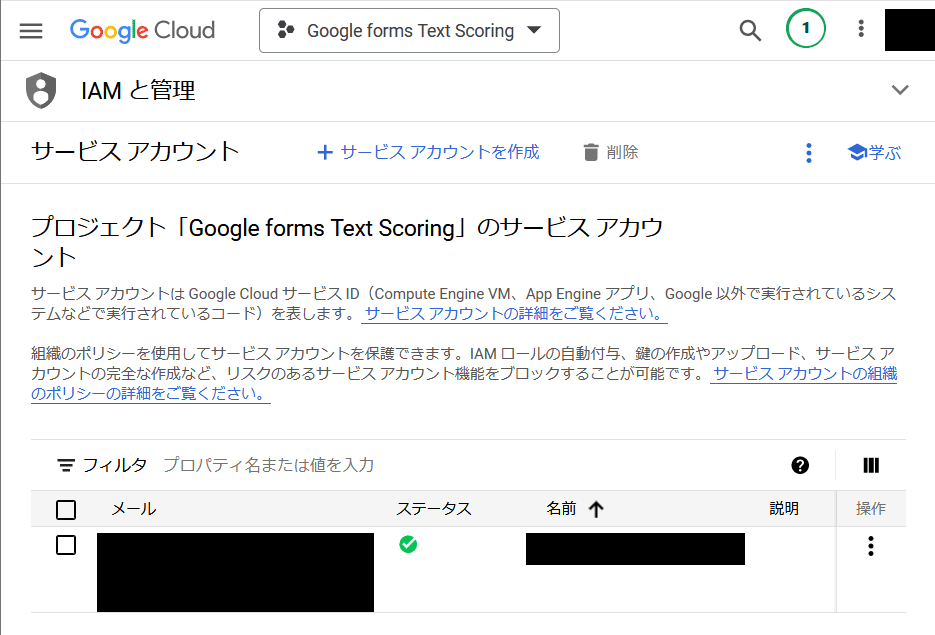Open link サービス アカウントの詳細をご覧ください。
This screenshot has height=635, width=935.
(514, 314)
